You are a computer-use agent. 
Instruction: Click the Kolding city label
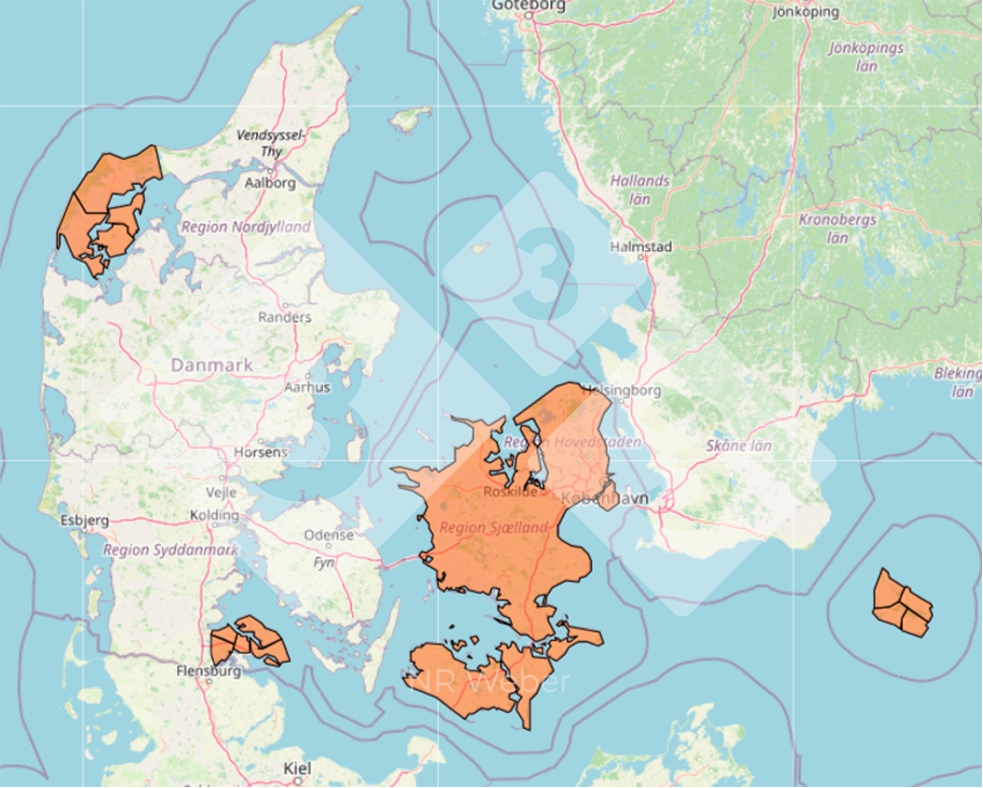click(x=214, y=515)
